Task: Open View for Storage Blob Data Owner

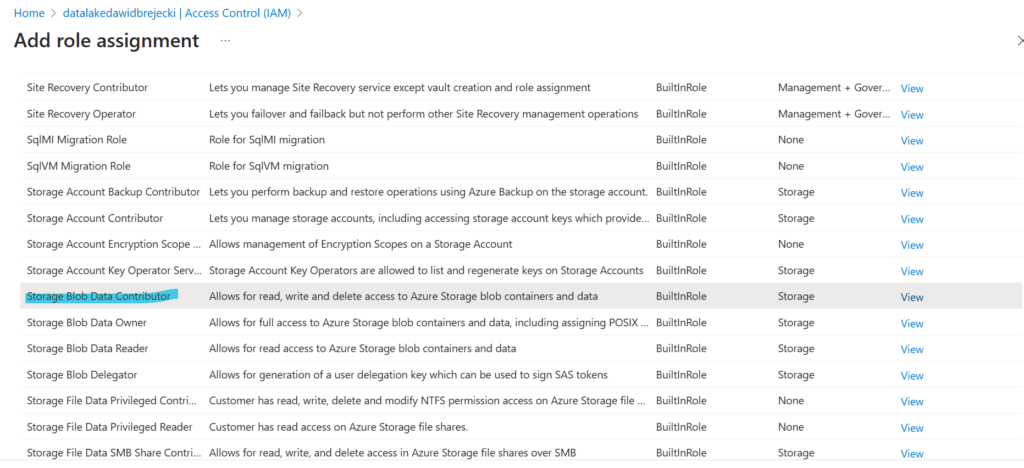Action: click(x=912, y=323)
